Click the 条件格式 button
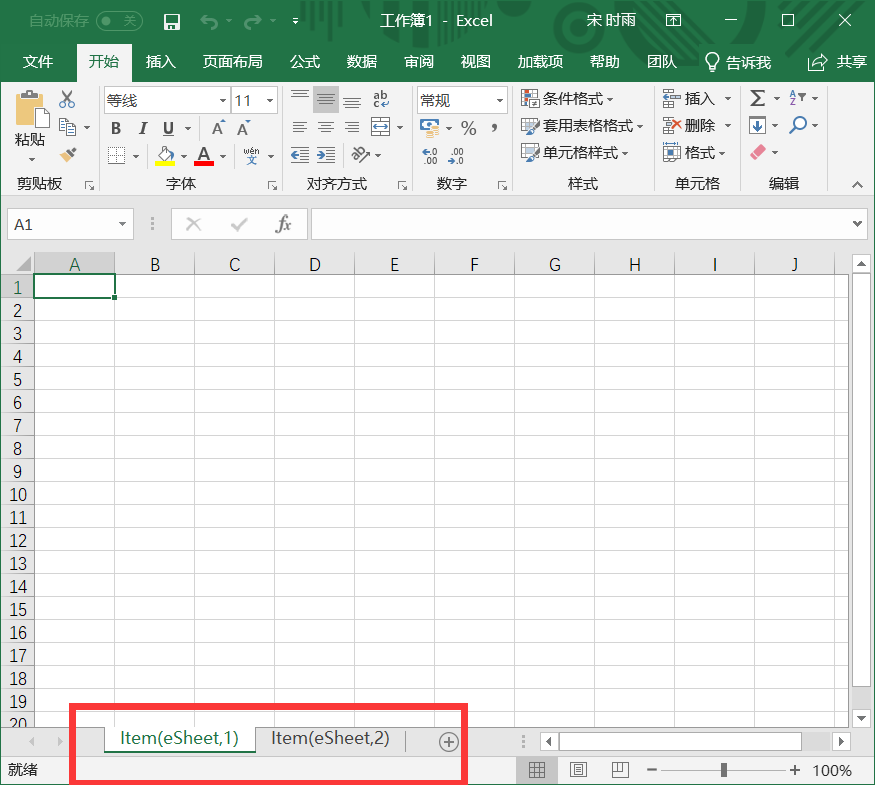Viewport: 875px width, 785px height. pyautogui.click(x=568, y=99)
